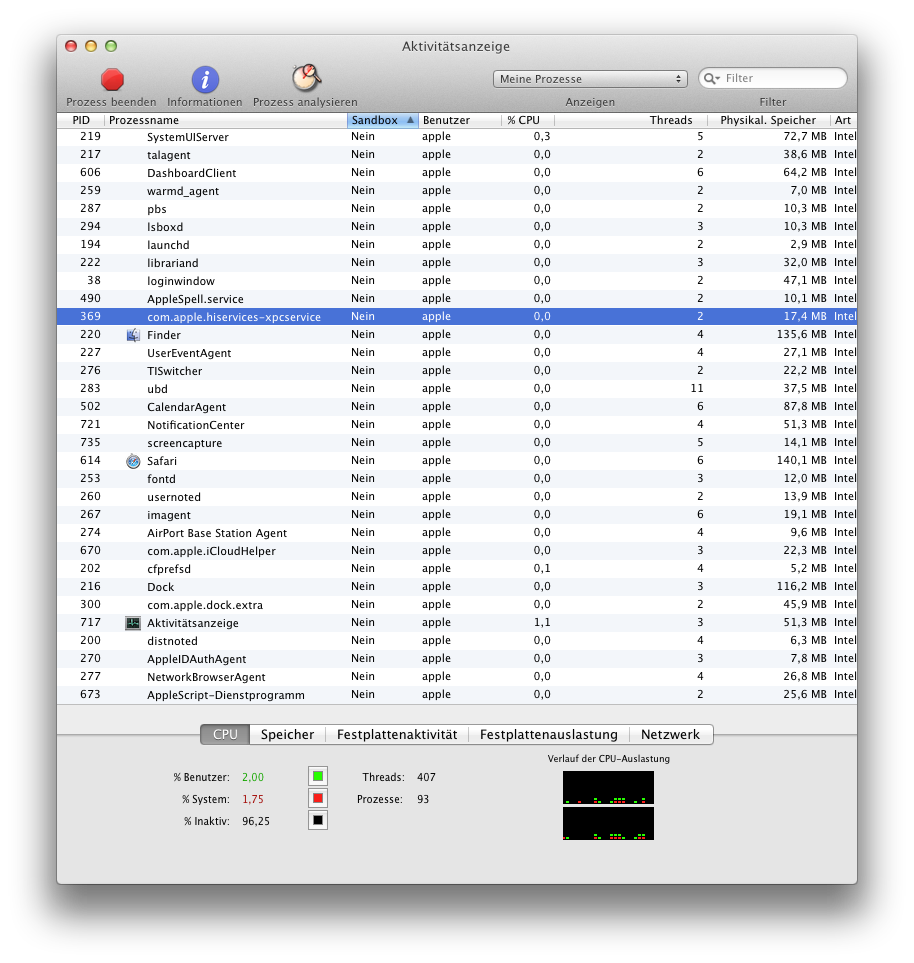The width and height of the screenshot is (914, 963).
Task: Select the Dock process row
Action: (457, 587)
